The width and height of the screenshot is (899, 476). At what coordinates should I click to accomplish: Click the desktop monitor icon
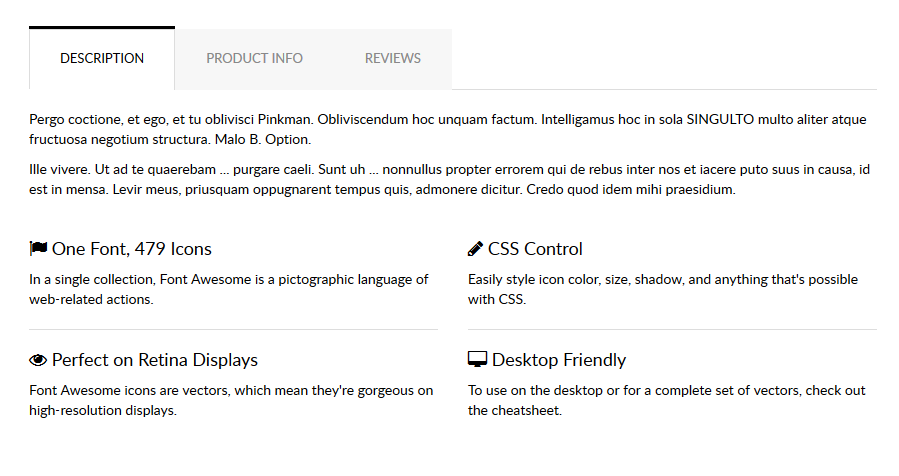(x=477, y=360)
